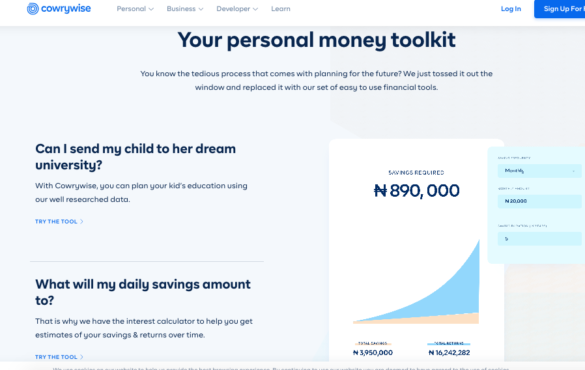The height and width of the screenshot is (370, 585).
Task: Open the Developer dropdown menu
Action: coord(237,9)
